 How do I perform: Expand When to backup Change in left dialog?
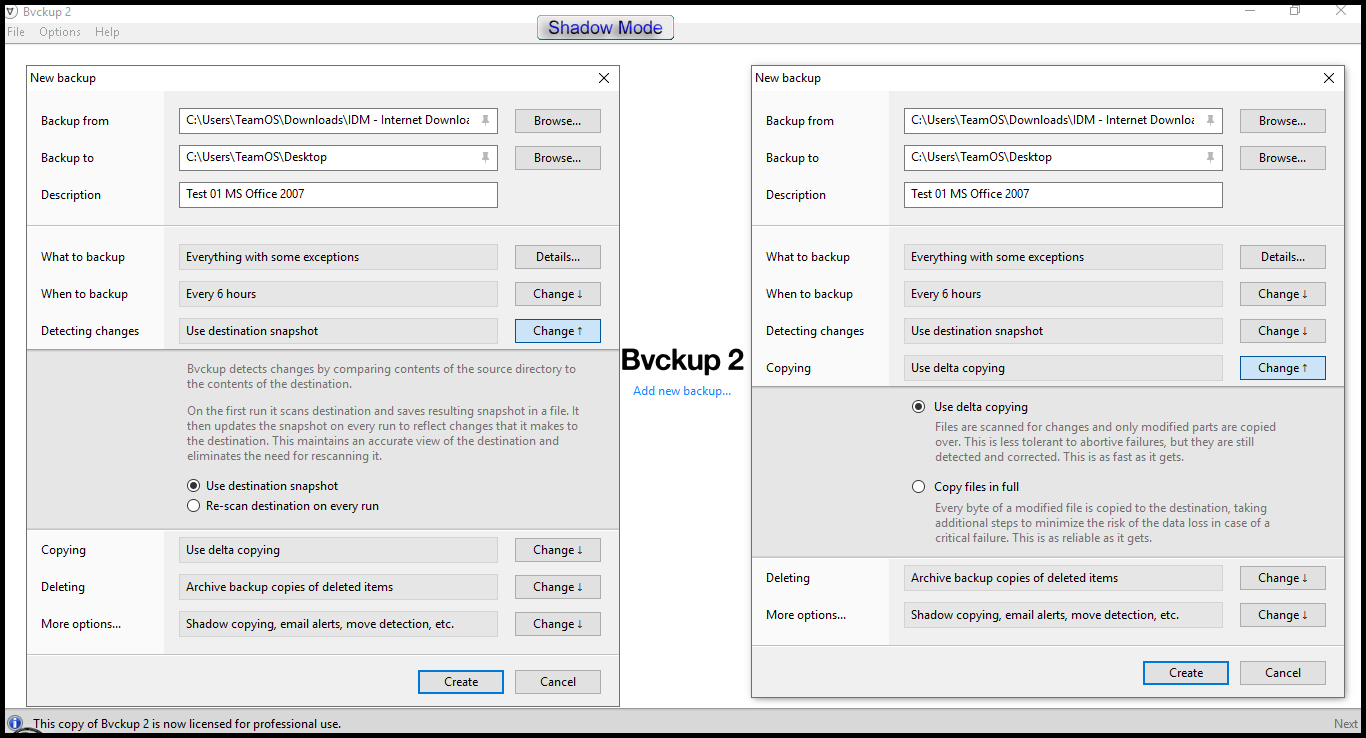click(558, 294)
